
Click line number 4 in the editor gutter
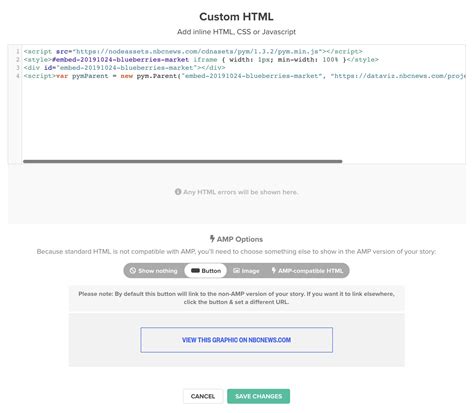18,76
